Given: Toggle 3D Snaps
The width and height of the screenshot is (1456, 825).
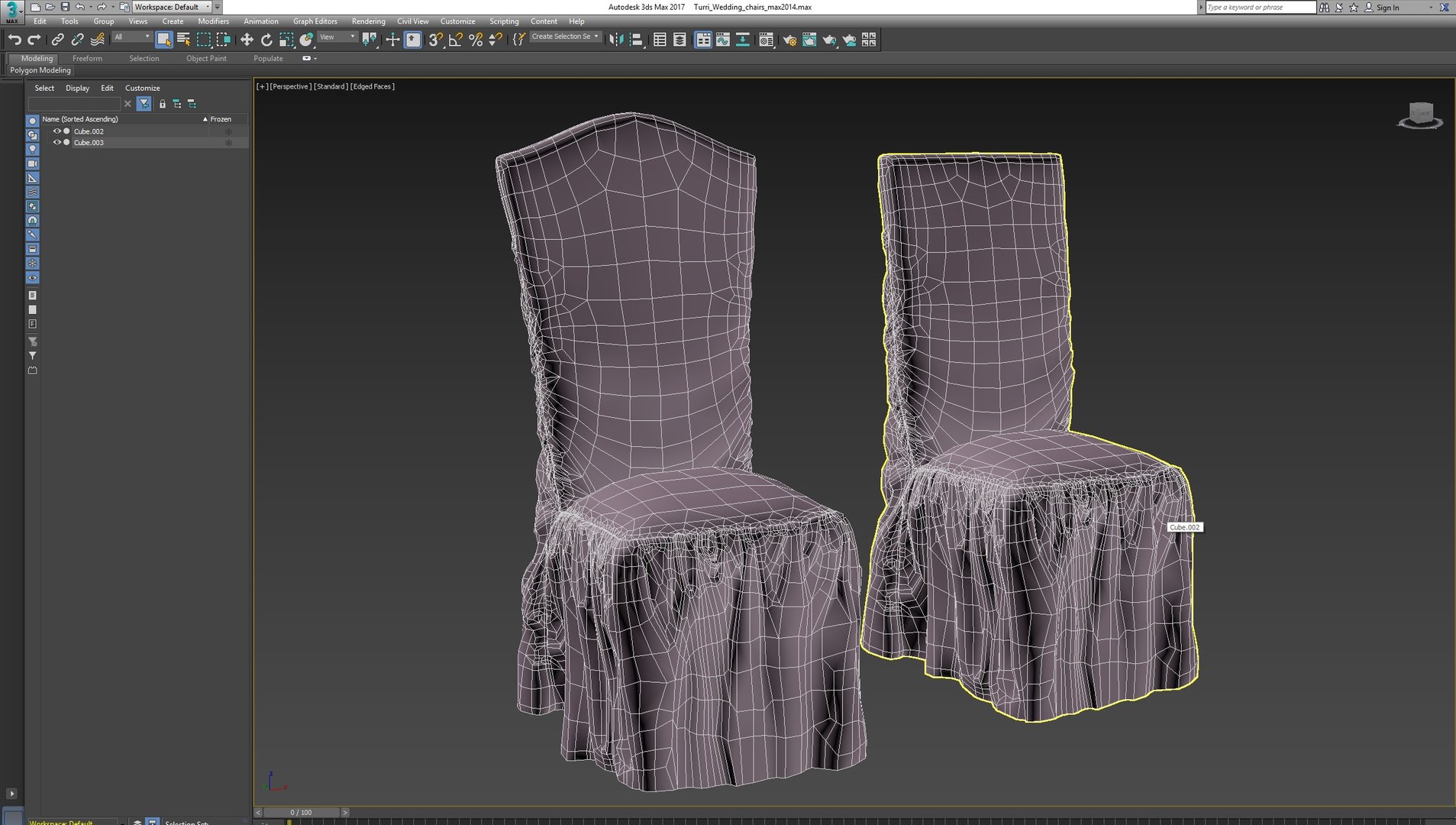Looking at the screenshot, I should click(436, 40).
